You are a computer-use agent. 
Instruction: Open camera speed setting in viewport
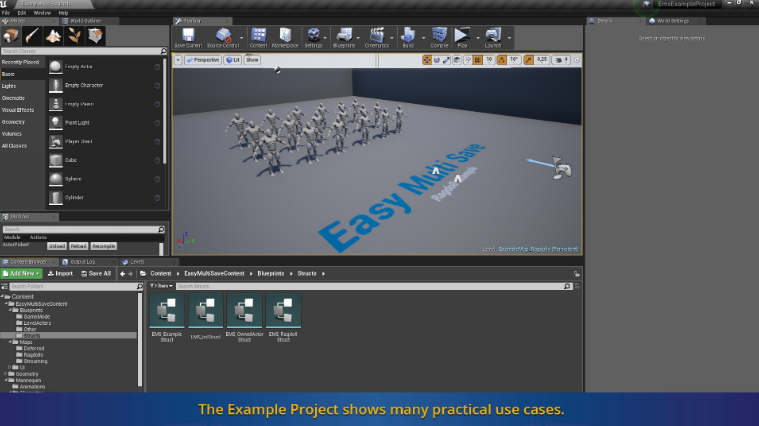[x=562, y=60]
